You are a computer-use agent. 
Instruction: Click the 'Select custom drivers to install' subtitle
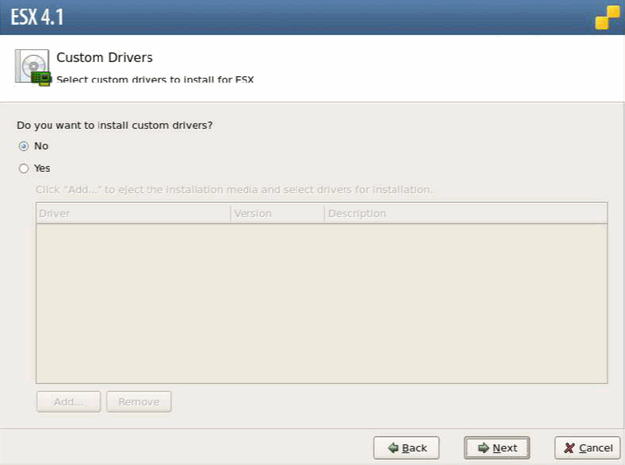(154, 78)
